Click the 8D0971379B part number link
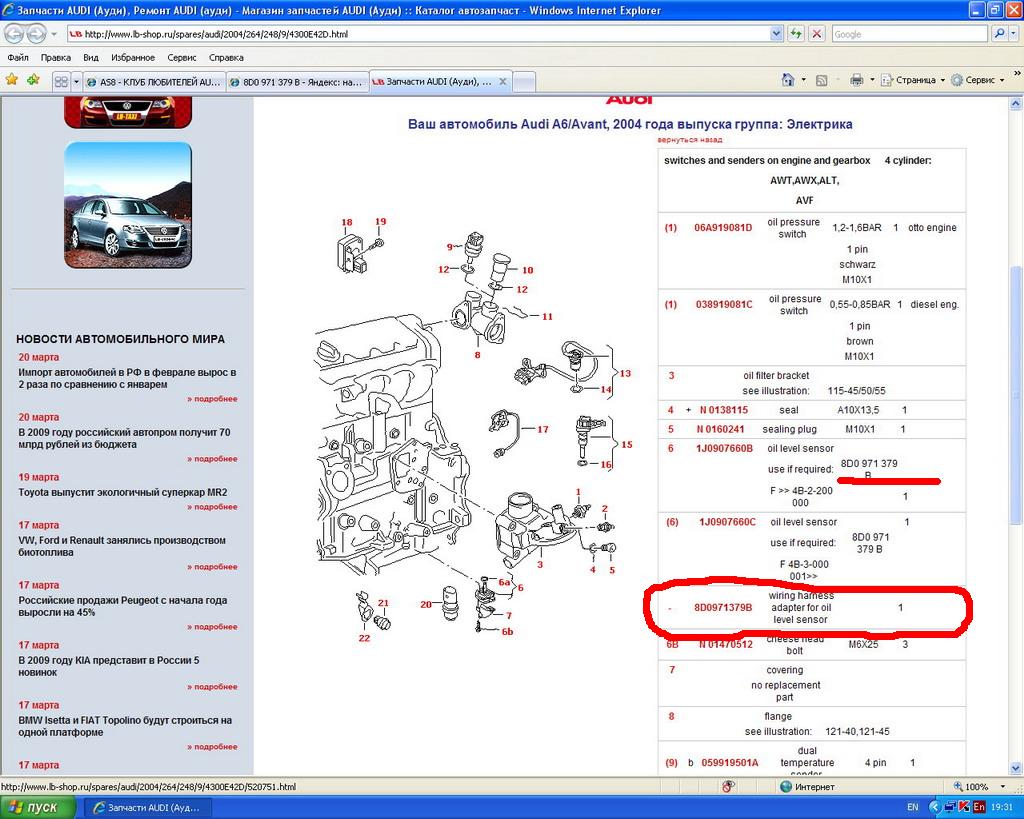 coord(722,607)
